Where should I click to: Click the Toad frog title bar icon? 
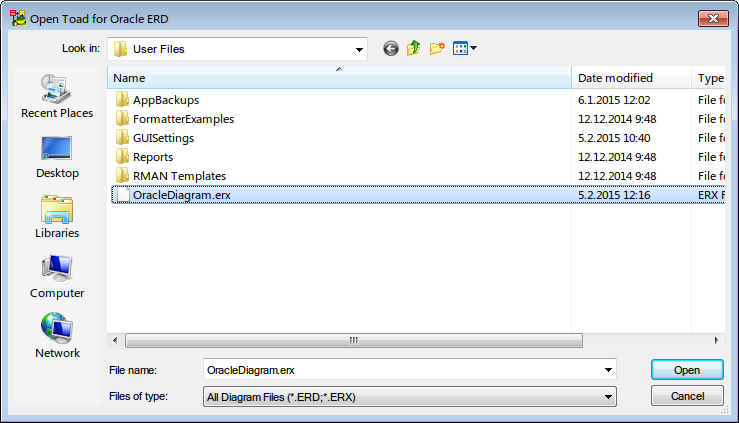(18, 18)
